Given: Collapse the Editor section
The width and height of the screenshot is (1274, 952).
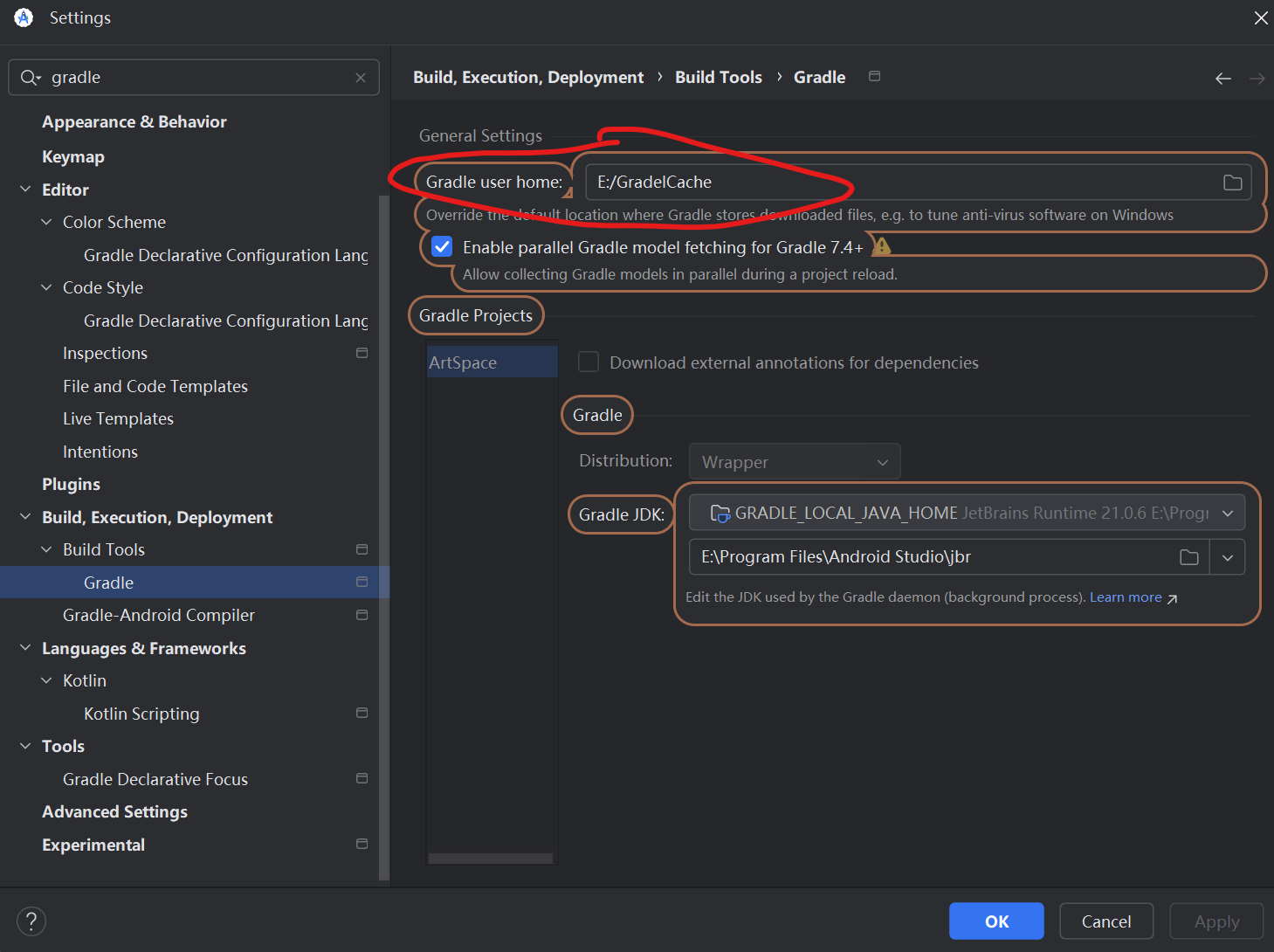Looking at the screenshot, I should click(x=25, y=190).
